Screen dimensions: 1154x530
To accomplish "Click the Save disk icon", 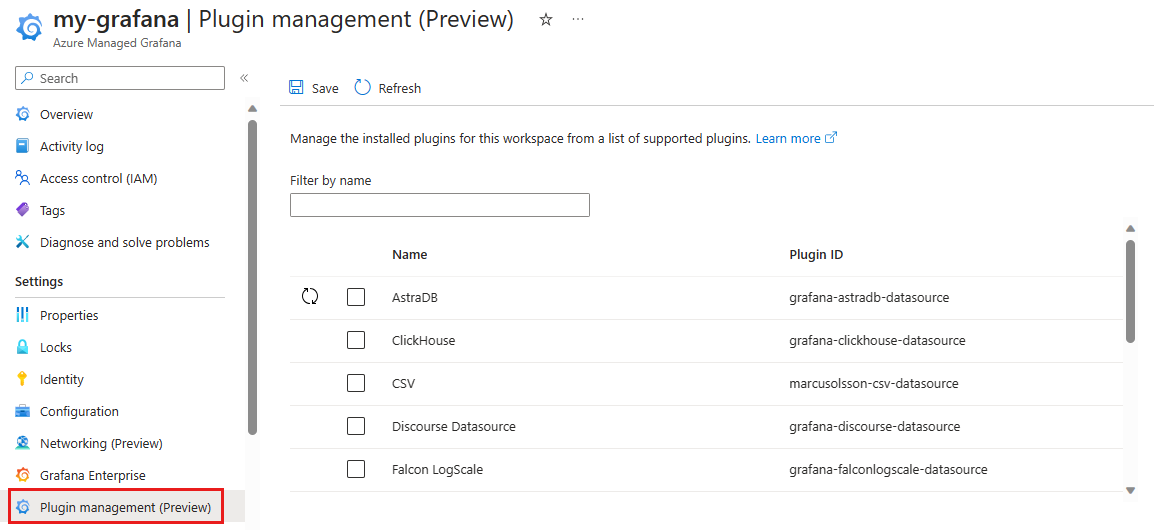I will pyautogui.click(x=297, y=88).
